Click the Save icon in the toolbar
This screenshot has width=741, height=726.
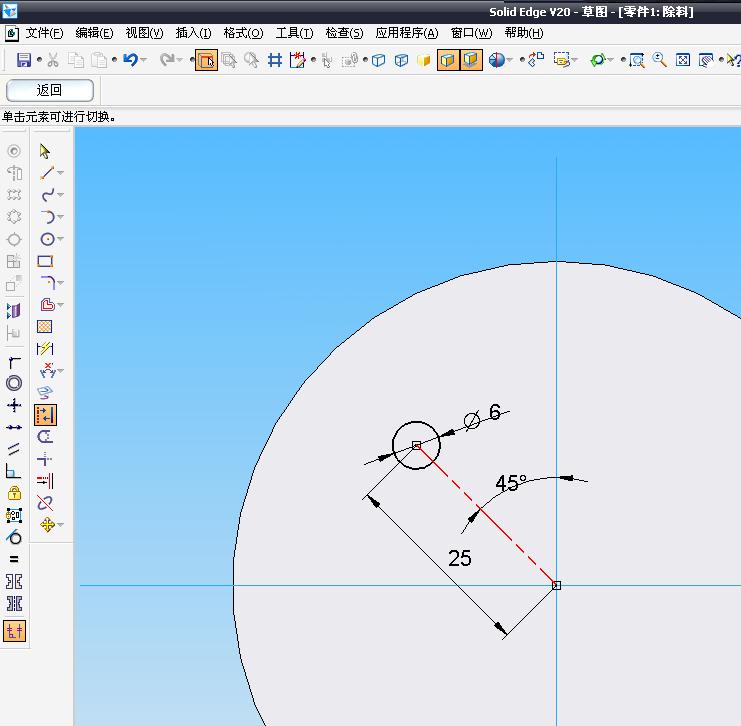click(x=24, y=61)
